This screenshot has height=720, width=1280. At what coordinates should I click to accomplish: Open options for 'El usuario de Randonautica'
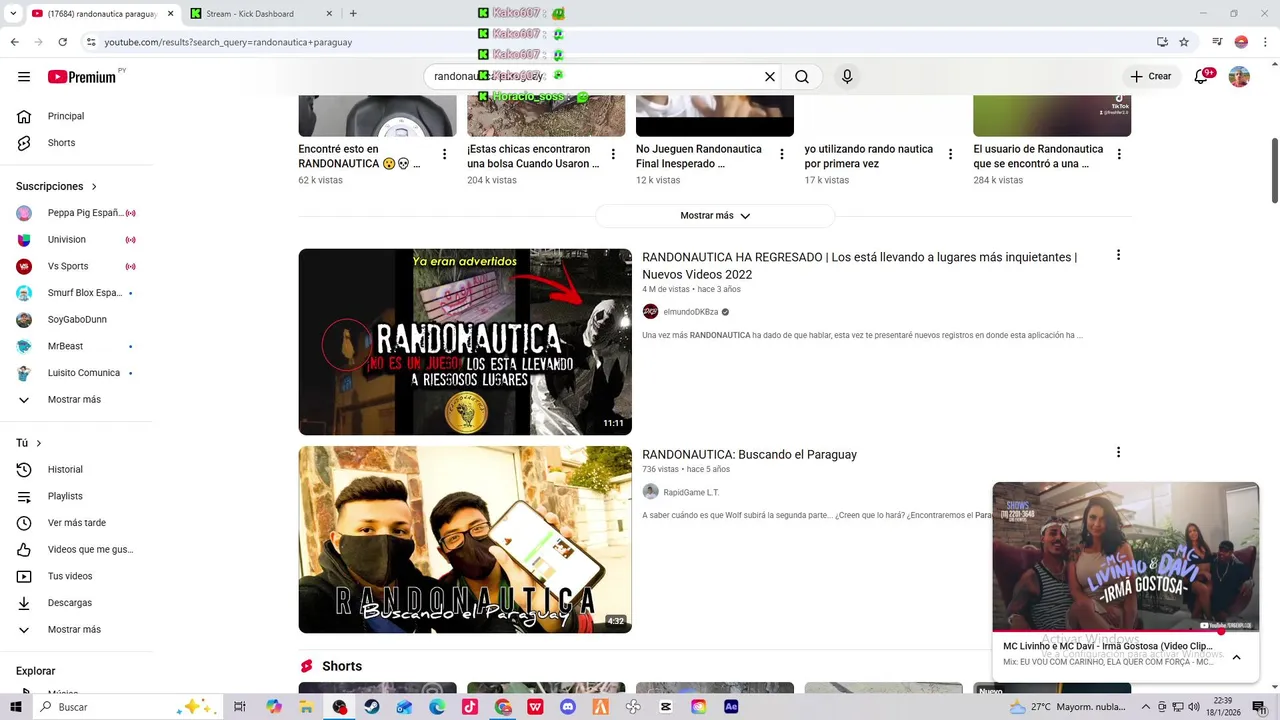1119,154
